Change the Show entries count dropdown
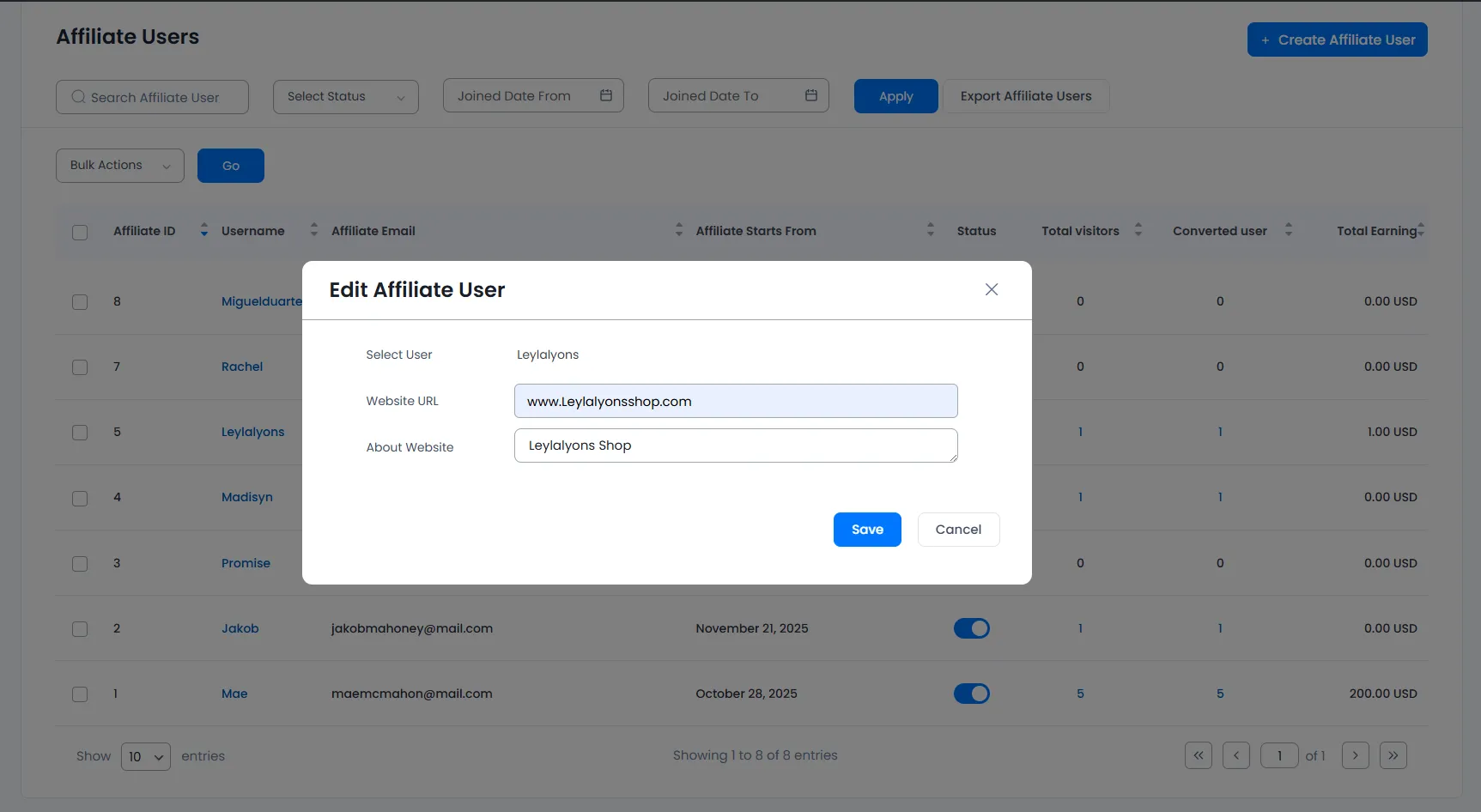This screenshot has width=1481, height=812. point(144,756)
